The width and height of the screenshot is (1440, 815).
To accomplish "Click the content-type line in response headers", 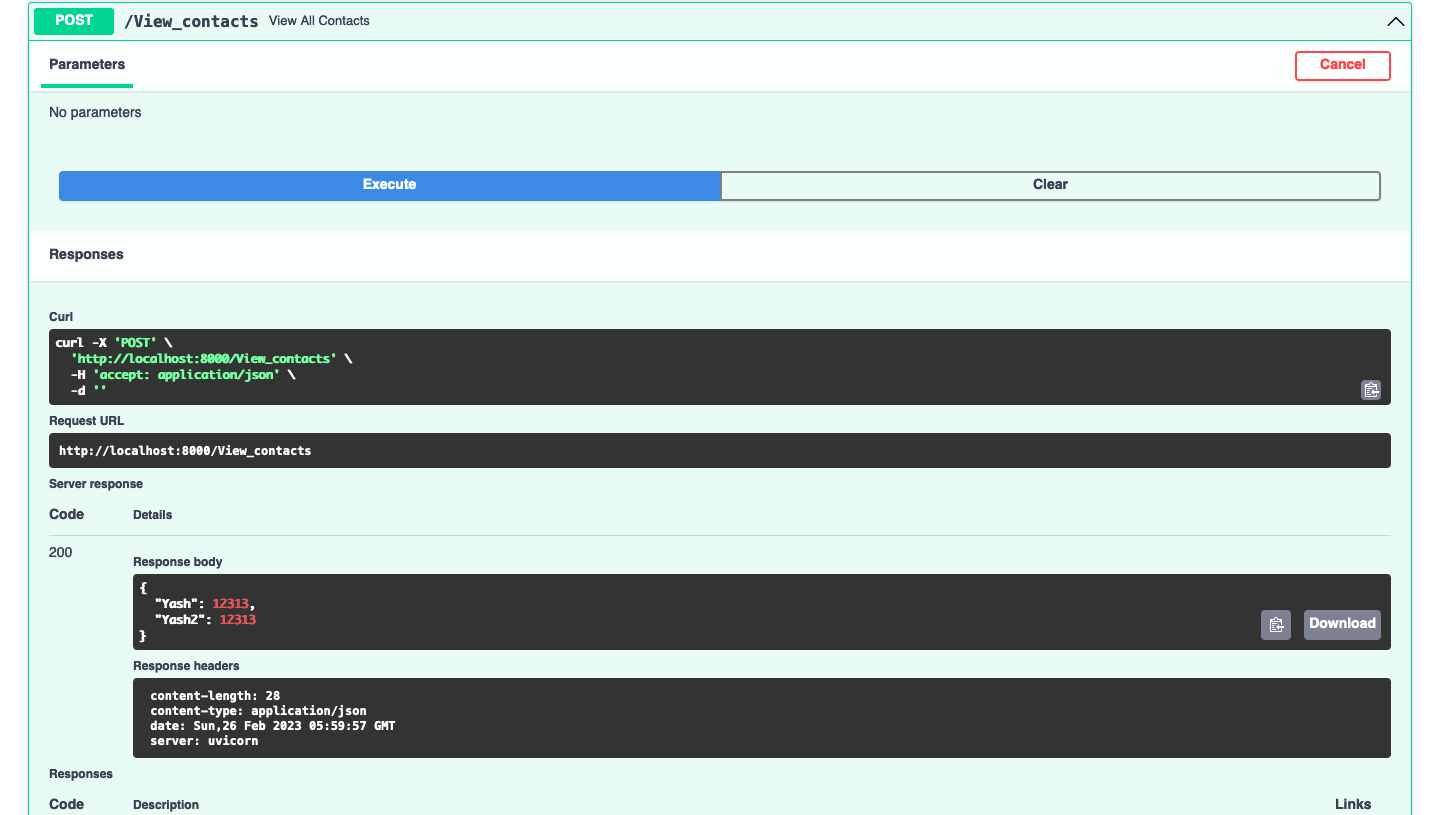I will pyautogui.click(x=258, y=711).
